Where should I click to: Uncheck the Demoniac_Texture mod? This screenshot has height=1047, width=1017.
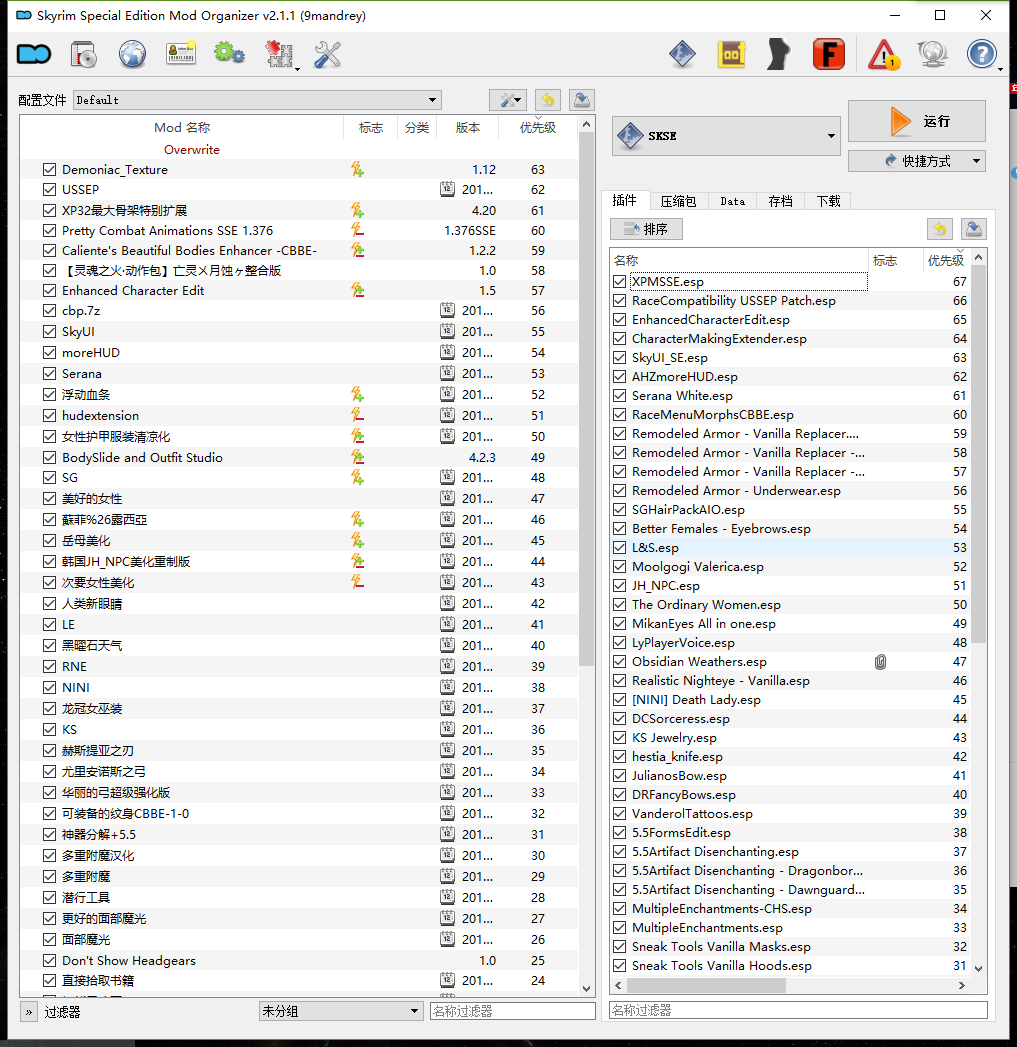coord(49,170)
